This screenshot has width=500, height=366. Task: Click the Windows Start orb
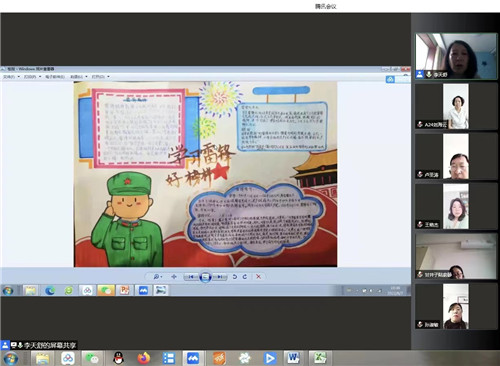(11, 358)
